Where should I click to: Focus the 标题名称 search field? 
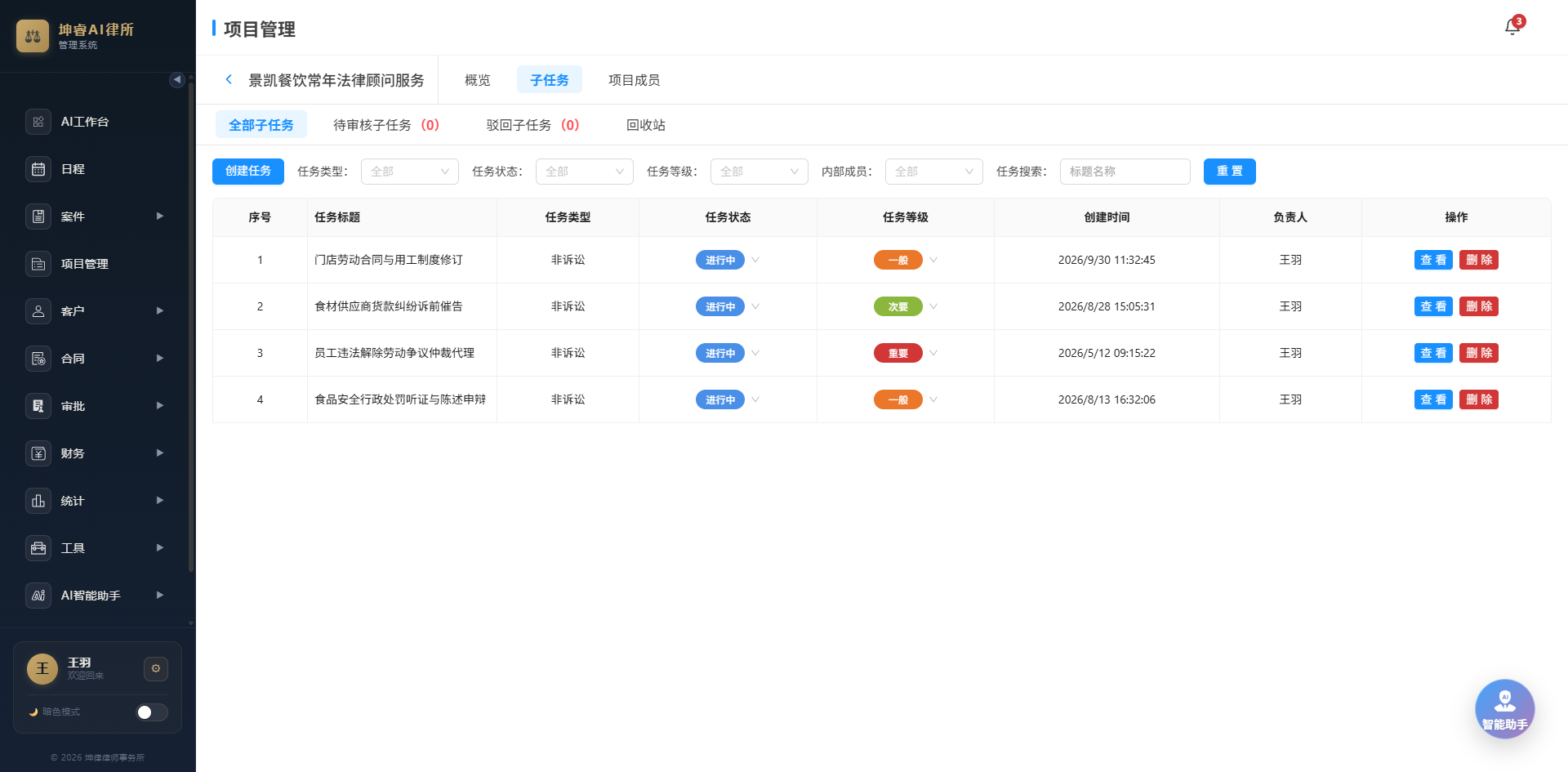1125,172
